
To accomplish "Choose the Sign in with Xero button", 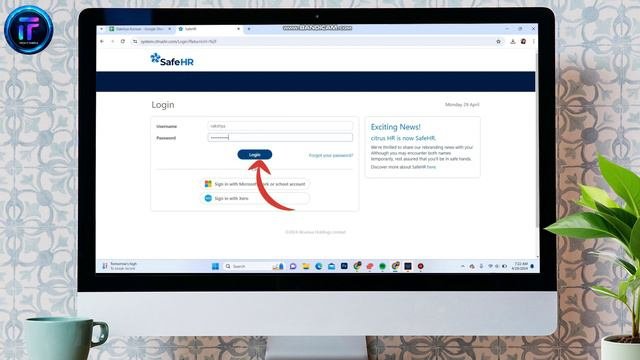I will (256, 198).
